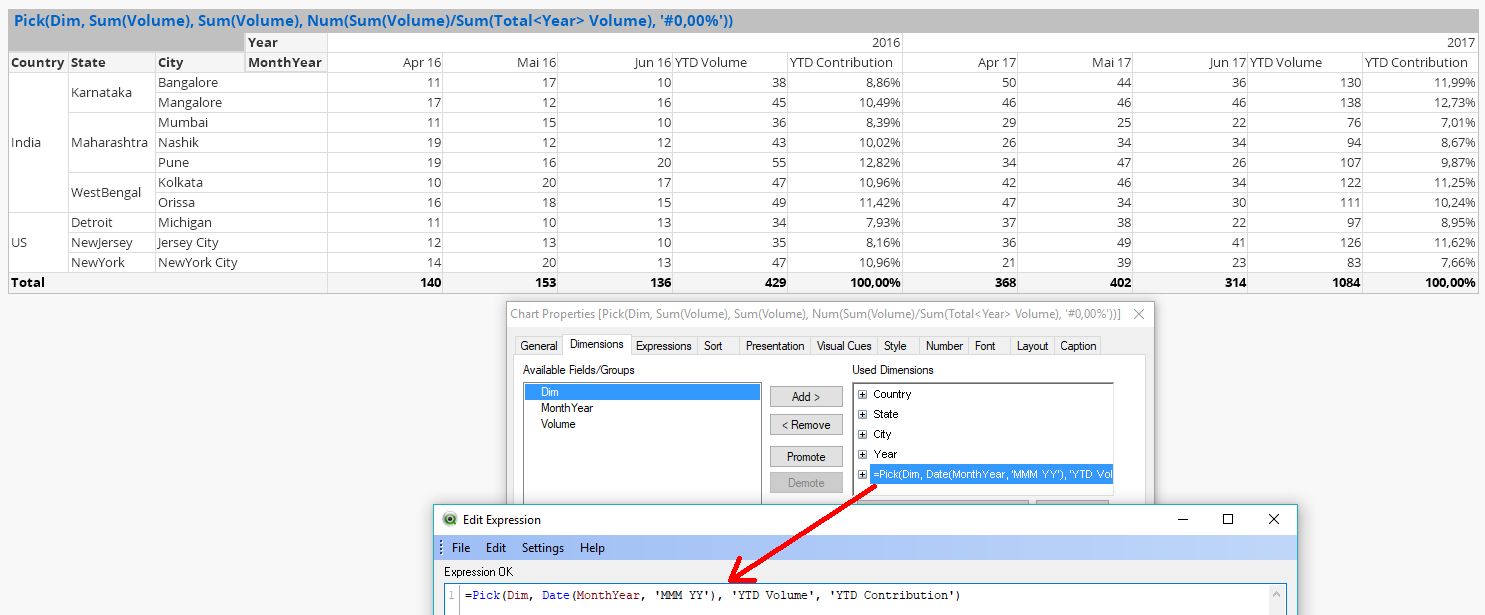Image resolution: width=1485 pixels, height=615 pixels.
Task: Click the State column header
Action: click(111, 62)
